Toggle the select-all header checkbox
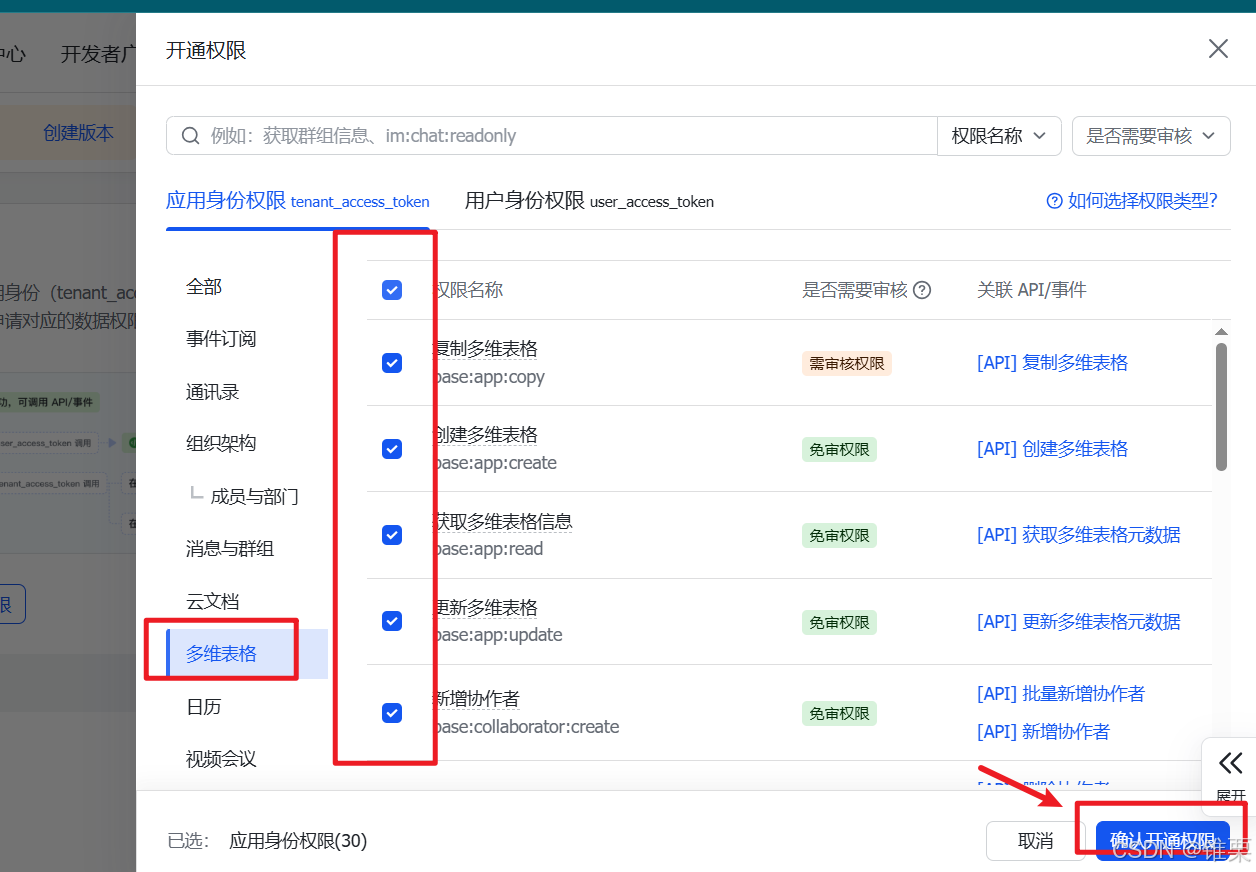 [392, 290]
